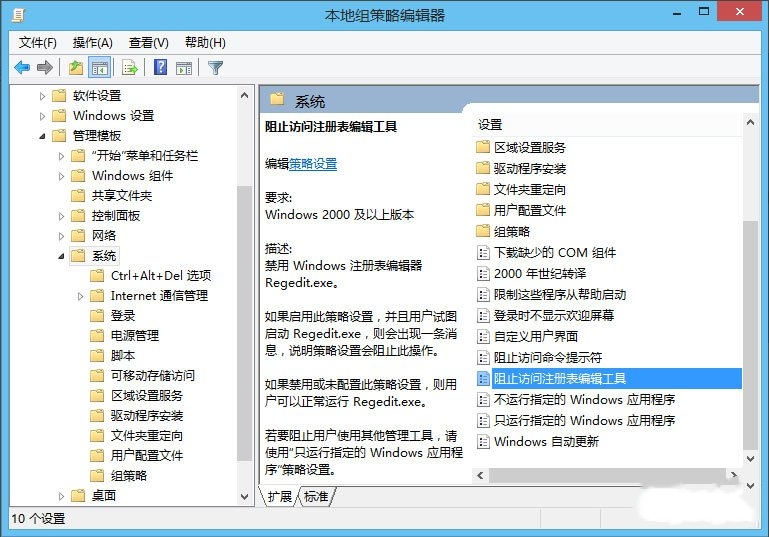Click the settings list scroll up arrow
This screenshot has width=769, height=537.
[750, 123]
